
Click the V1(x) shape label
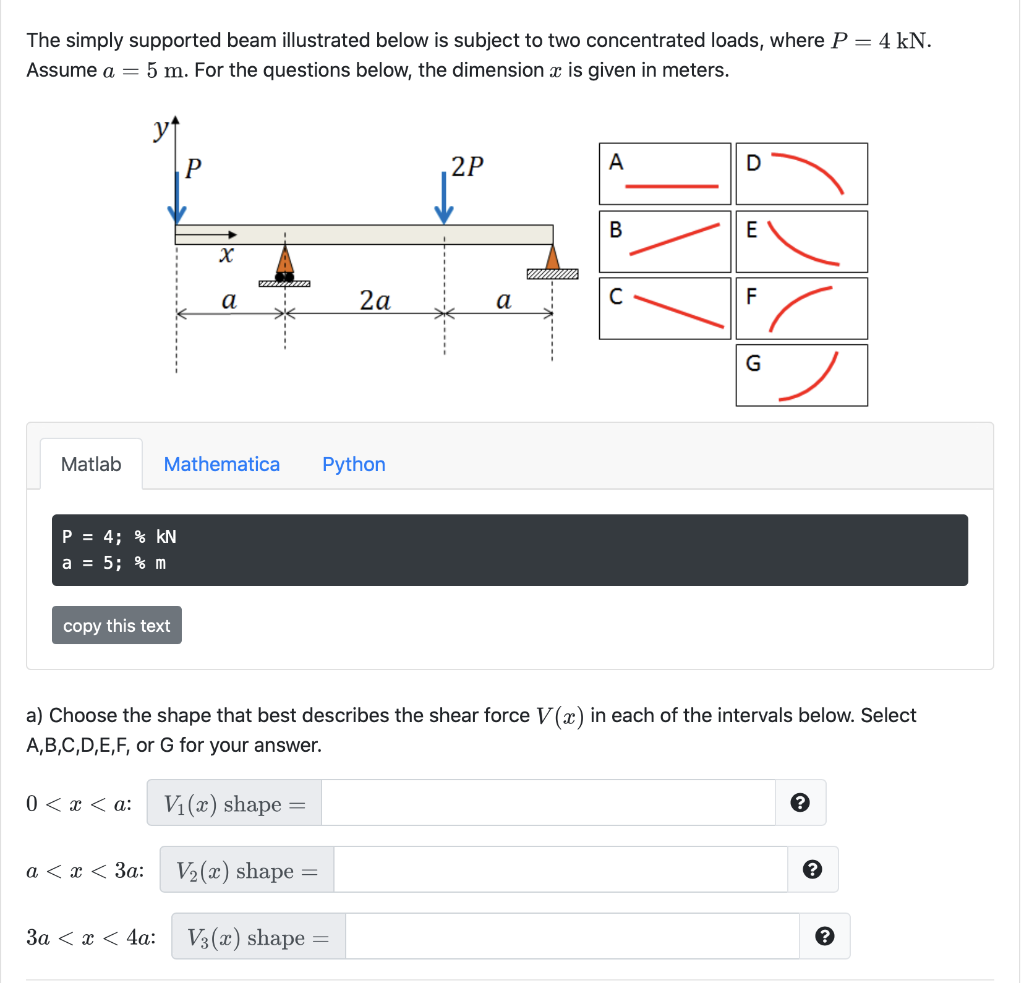click(232, 802)
